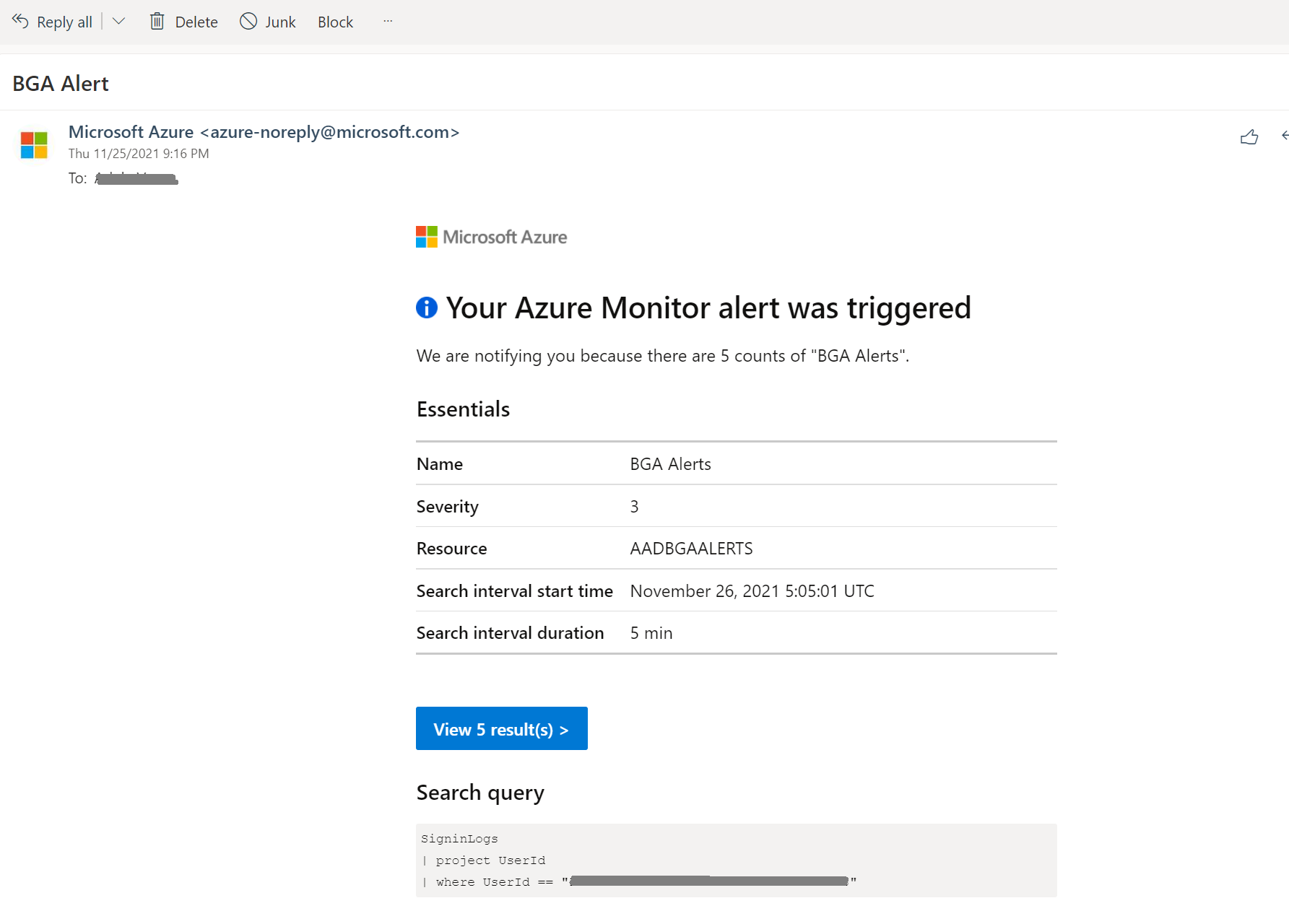Click the email timestamp Thu 11/25/2021
This screenshot has width=1289, height=924.
pyautogui.click(x=138, y=153)
